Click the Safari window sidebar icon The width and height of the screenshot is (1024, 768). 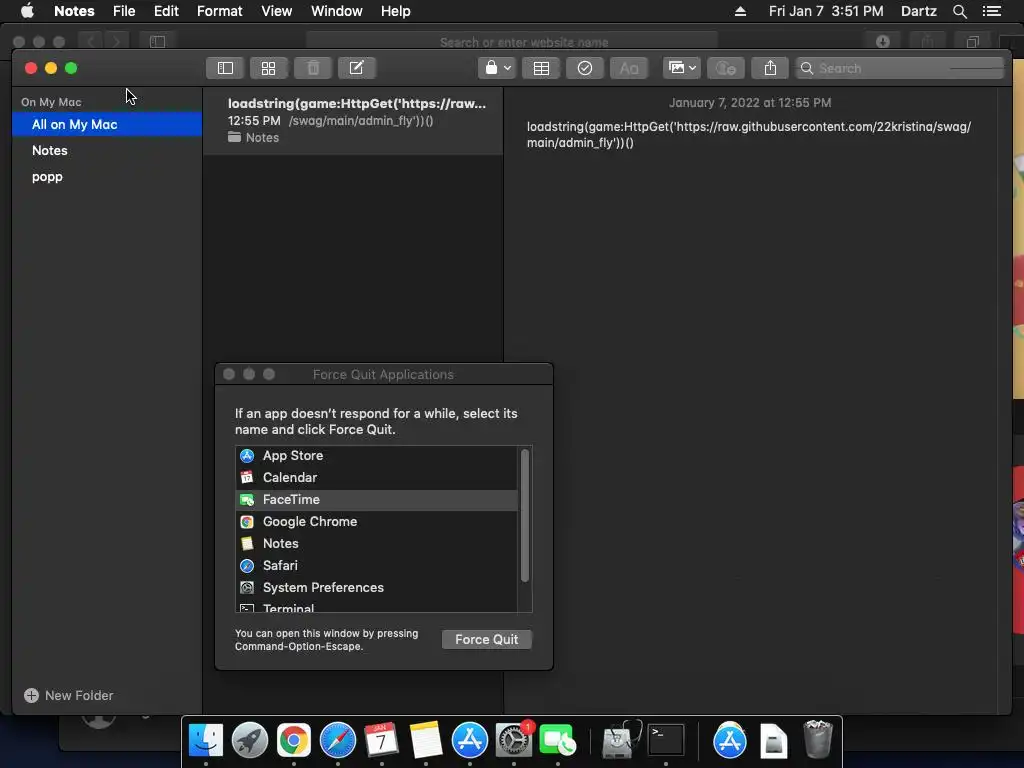pos(157,42)
